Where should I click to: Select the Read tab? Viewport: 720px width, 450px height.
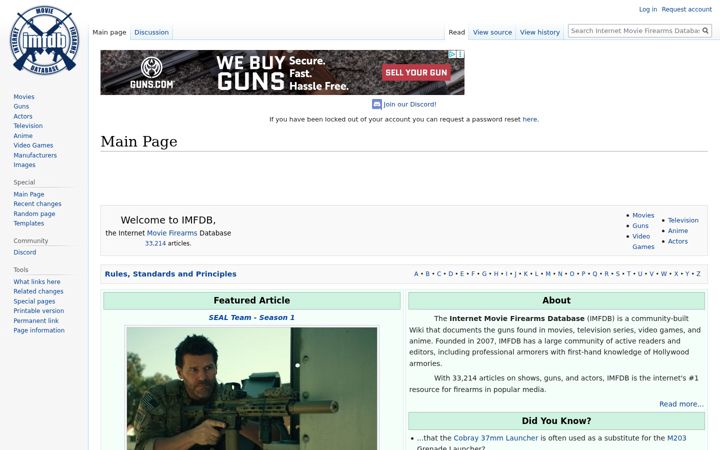(456, 32)
